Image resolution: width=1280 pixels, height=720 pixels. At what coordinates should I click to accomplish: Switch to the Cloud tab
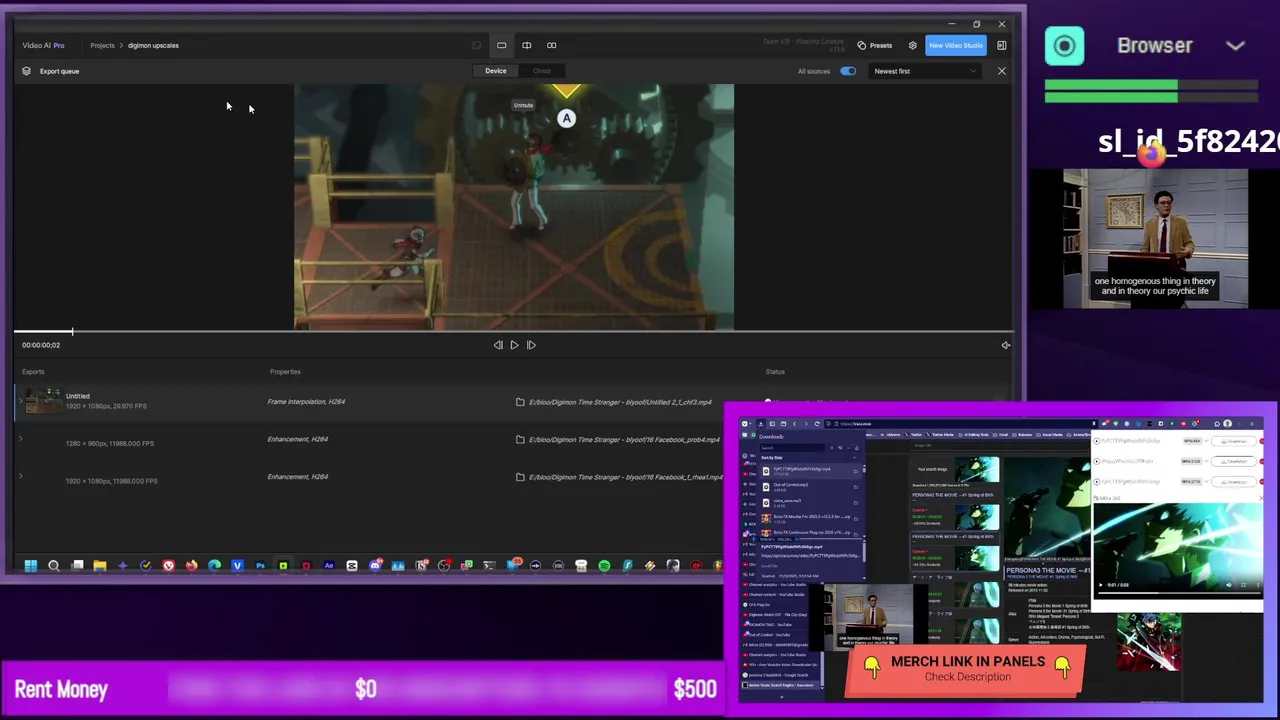point(541,71)
